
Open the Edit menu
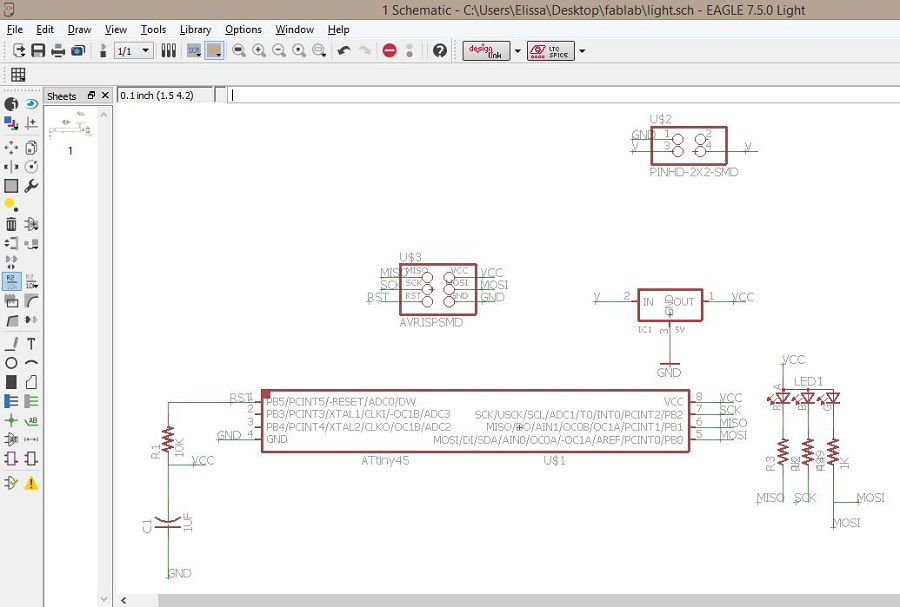point(45,29)
